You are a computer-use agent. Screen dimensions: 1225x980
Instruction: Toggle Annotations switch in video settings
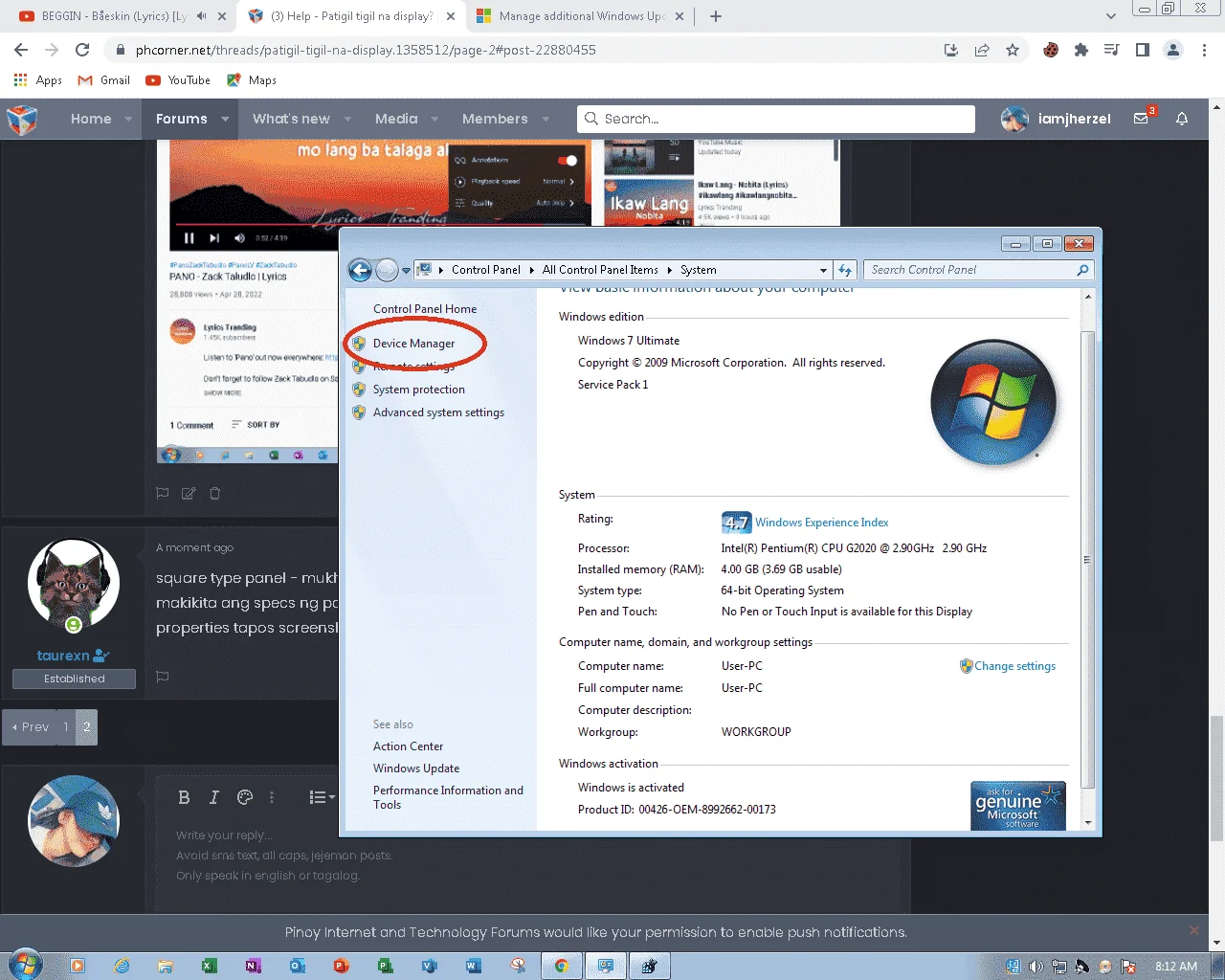click(568, 160)
